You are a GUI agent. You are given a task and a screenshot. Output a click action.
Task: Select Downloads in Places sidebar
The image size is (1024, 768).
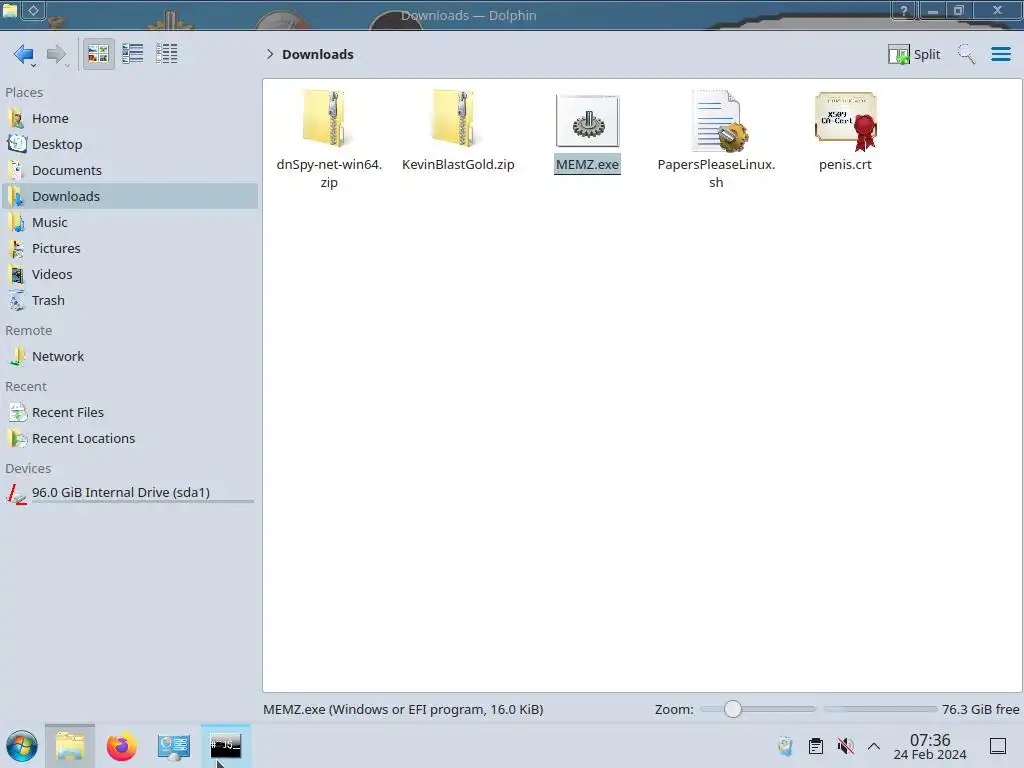(130, 197)
